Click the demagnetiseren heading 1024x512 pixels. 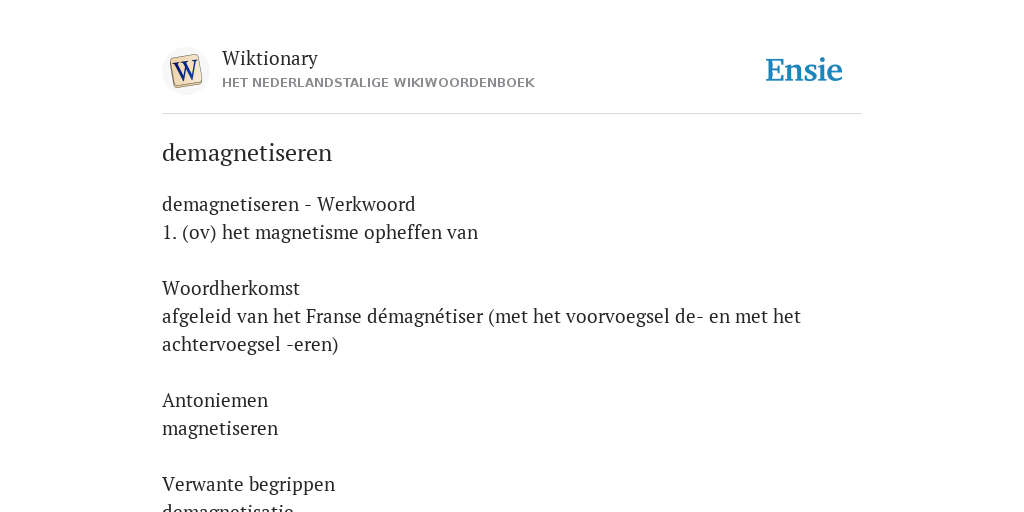click(x=247, y=153)
